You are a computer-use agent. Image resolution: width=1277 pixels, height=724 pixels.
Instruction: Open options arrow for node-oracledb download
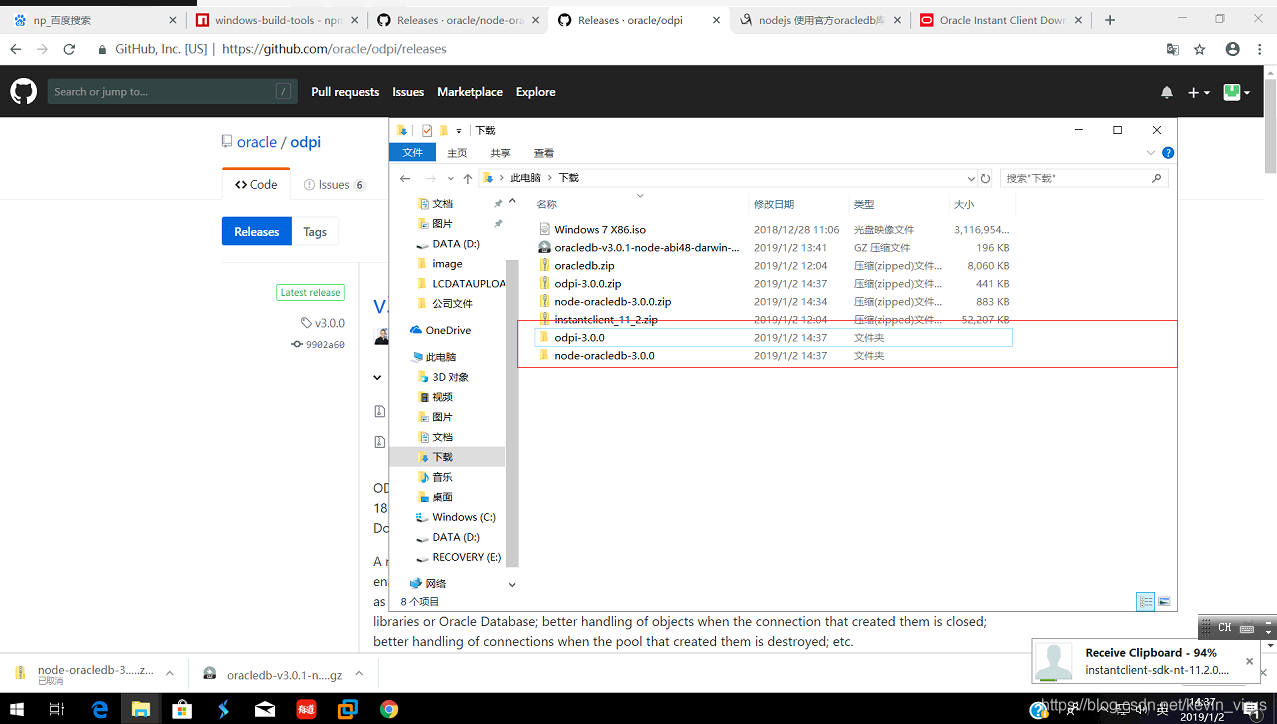(x=170, y=674)
